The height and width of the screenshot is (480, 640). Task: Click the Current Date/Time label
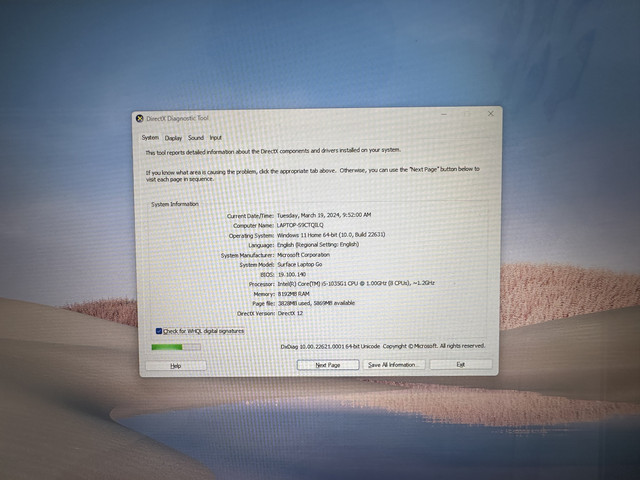point(250,216)
